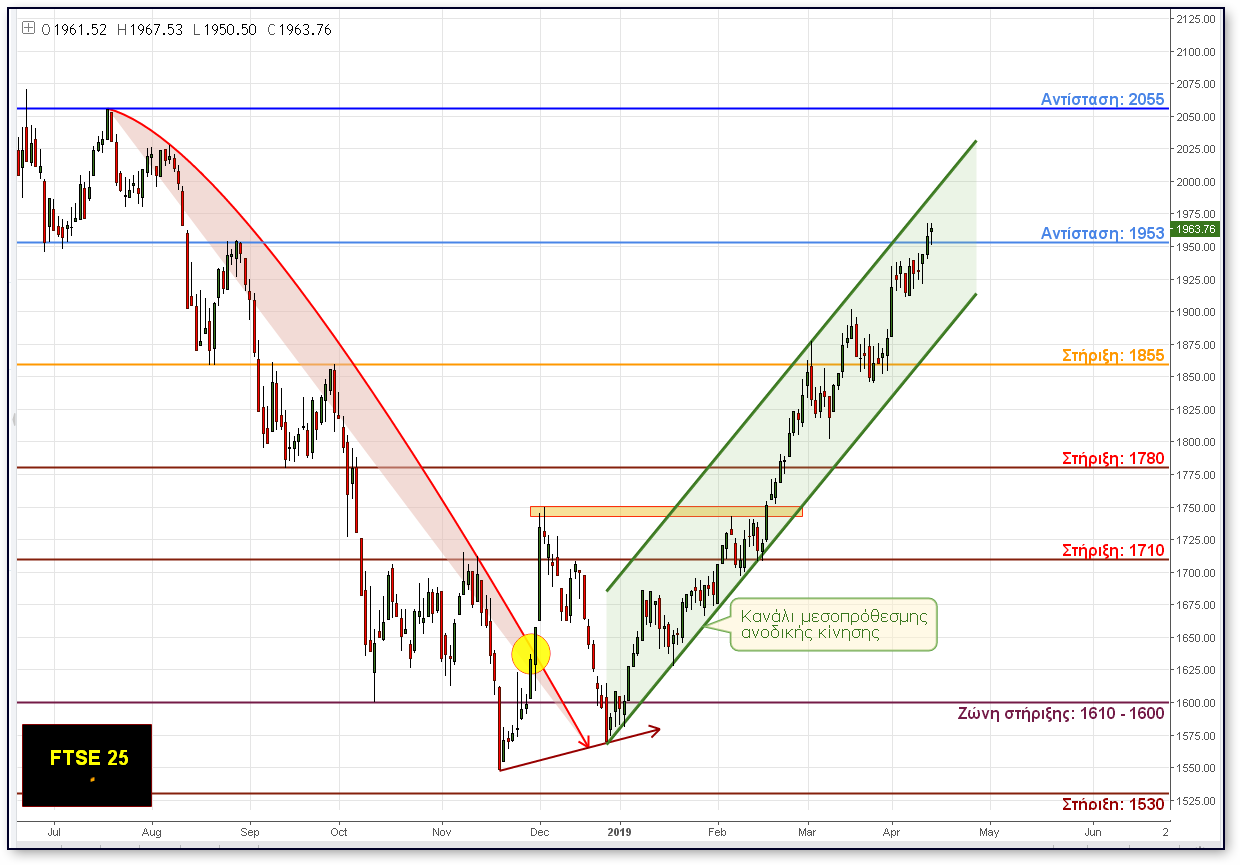Screen dimensions: 1240x865
Task: Select the Στήριξη: 1780 label
Action: tap(1113, 458)
